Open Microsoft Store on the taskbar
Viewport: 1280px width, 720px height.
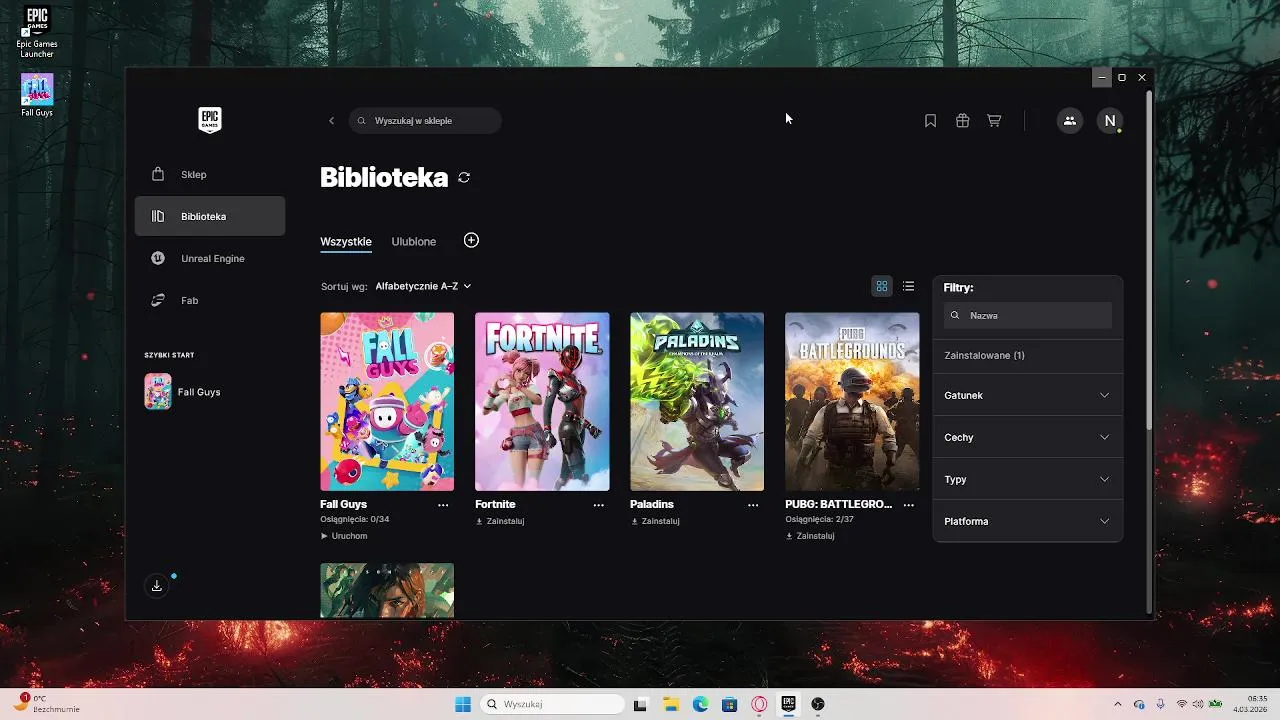[x=730, y=704]
